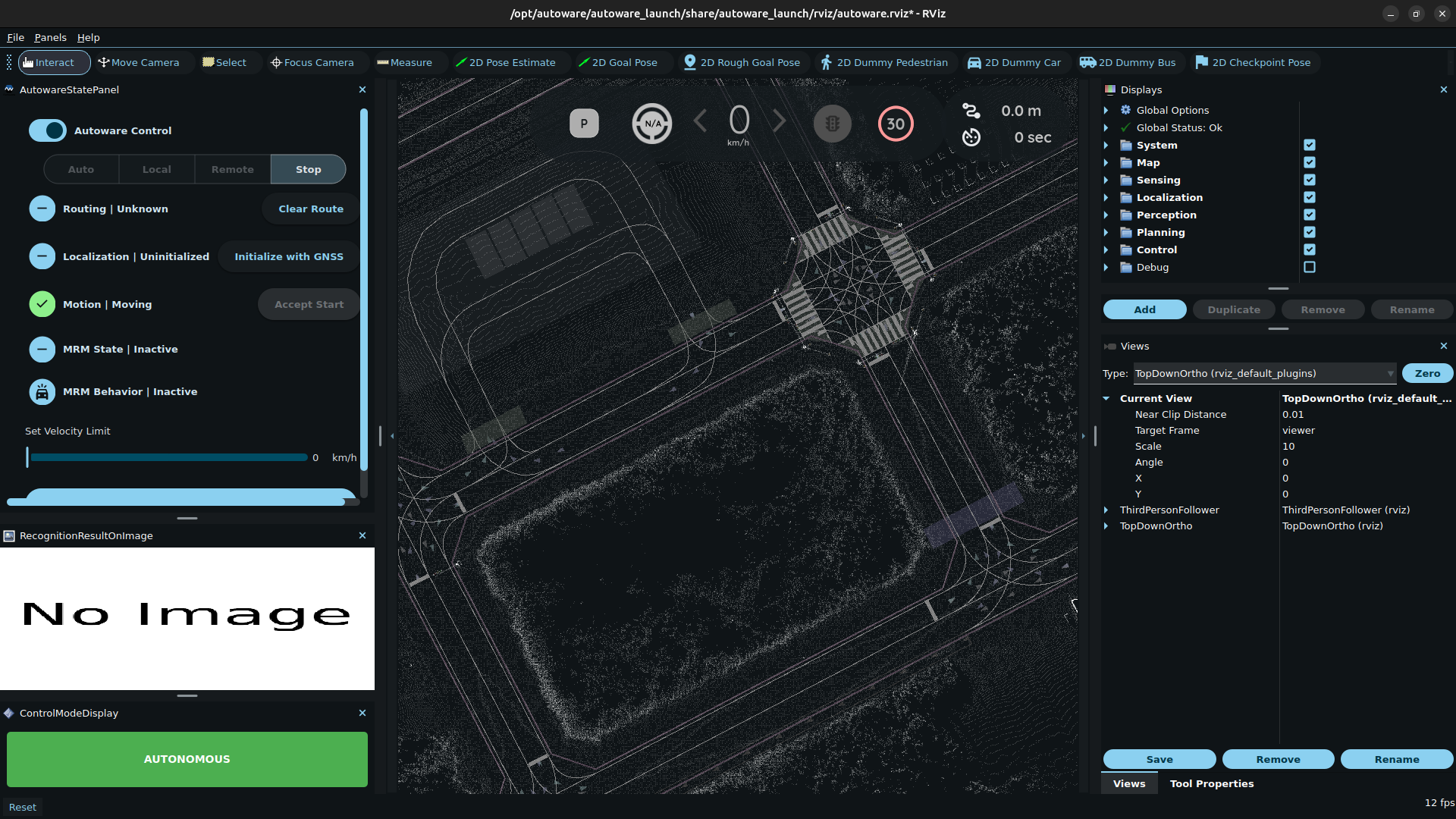Click the Zero view button
1456x819 pixels.
(1427, 373)
